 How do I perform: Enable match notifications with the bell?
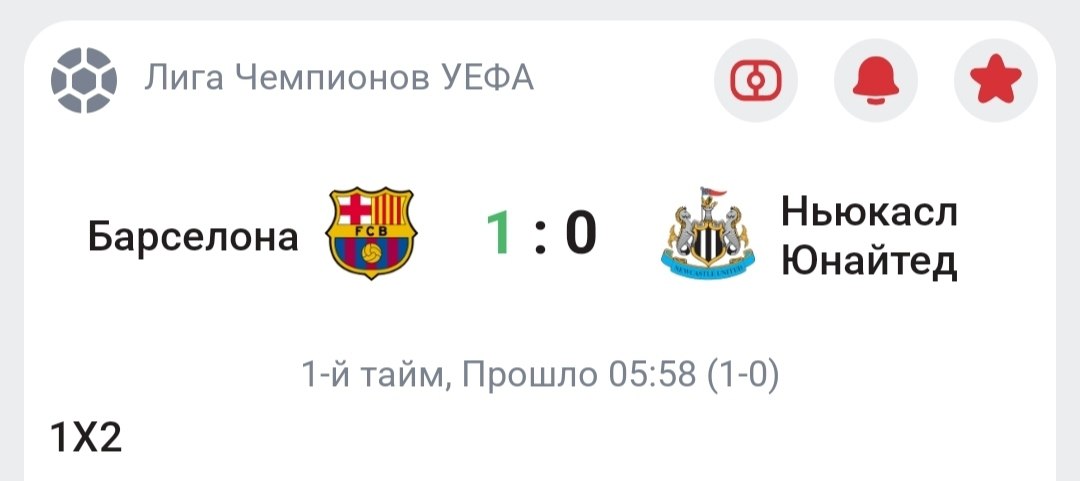(x=876, y=79)
